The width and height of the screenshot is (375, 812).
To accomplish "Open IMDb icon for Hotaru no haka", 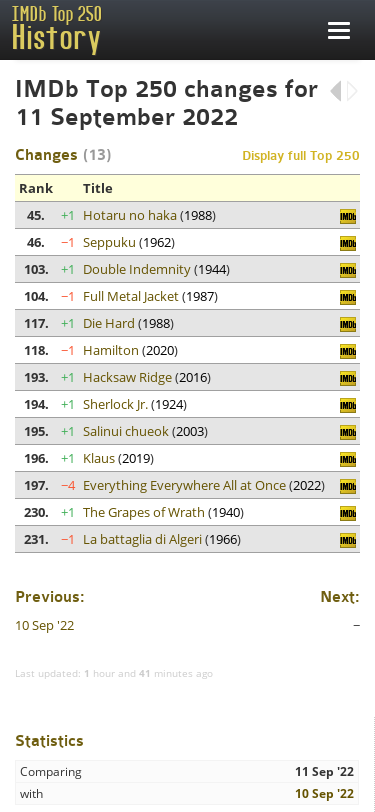I will tap(348, 216).
